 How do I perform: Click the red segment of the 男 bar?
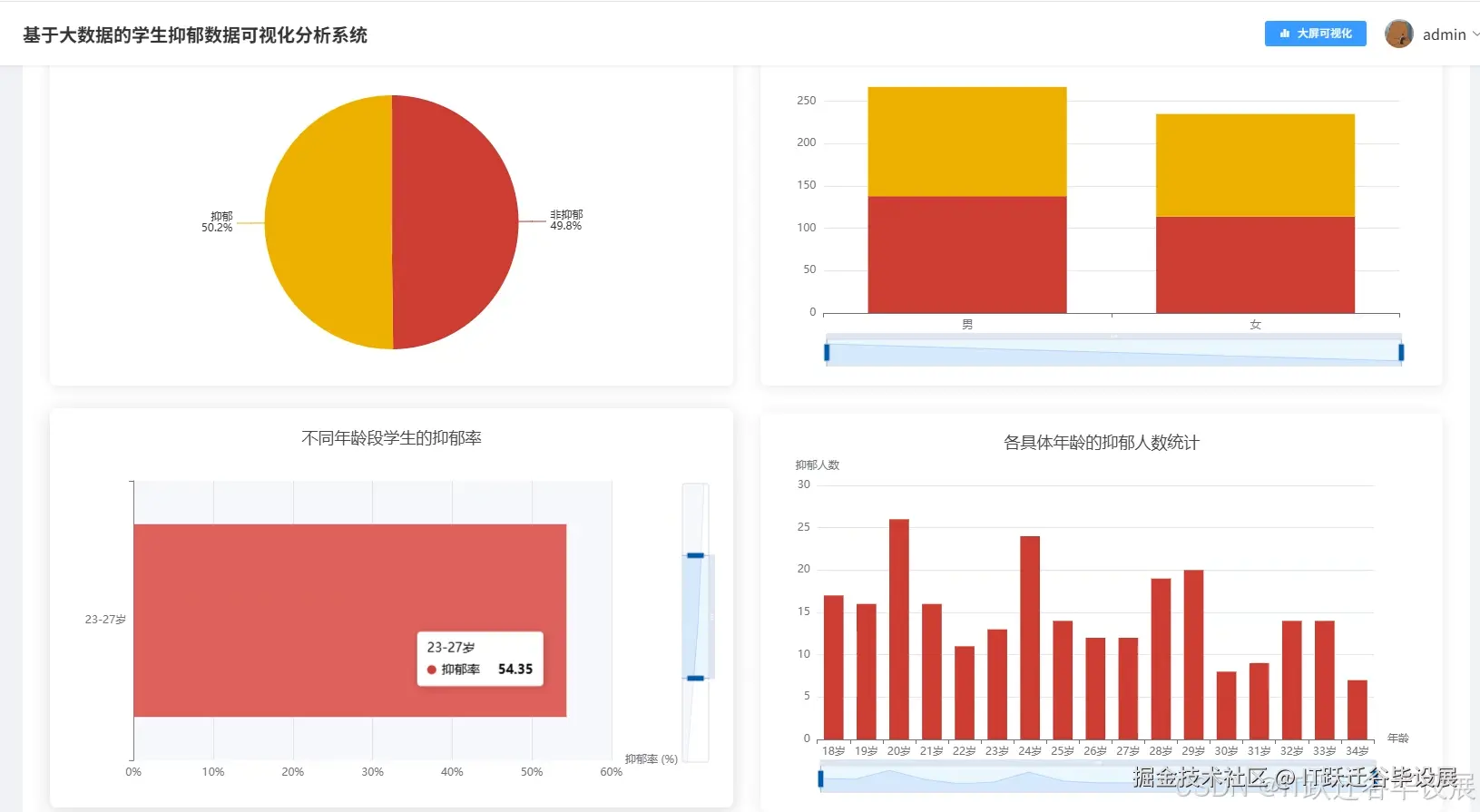tap(967, 255)
